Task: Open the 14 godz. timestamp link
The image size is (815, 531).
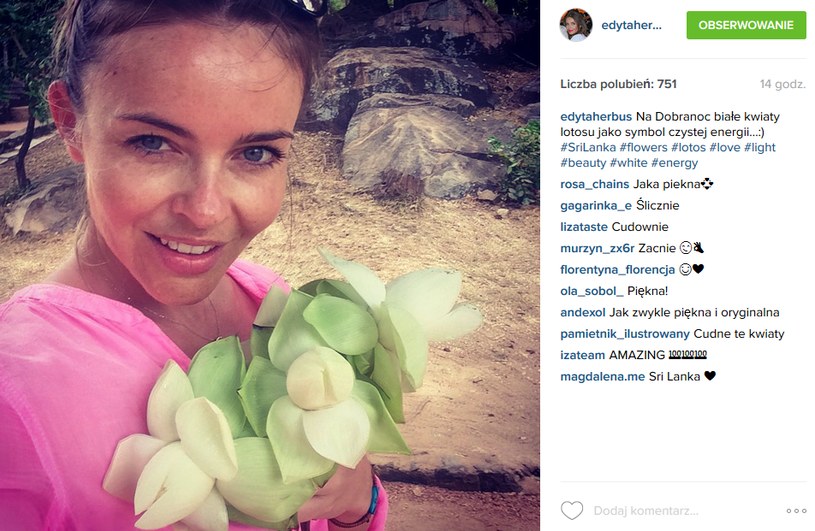Action: tap(783, 84)
